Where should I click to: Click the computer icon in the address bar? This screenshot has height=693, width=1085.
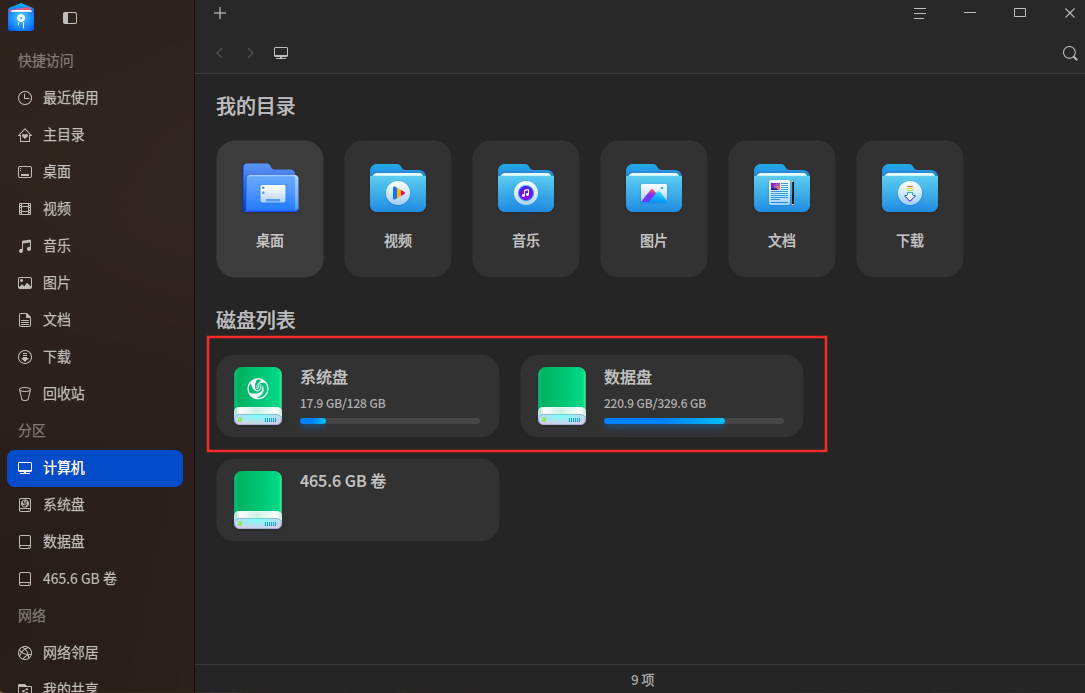click(281, 53)
